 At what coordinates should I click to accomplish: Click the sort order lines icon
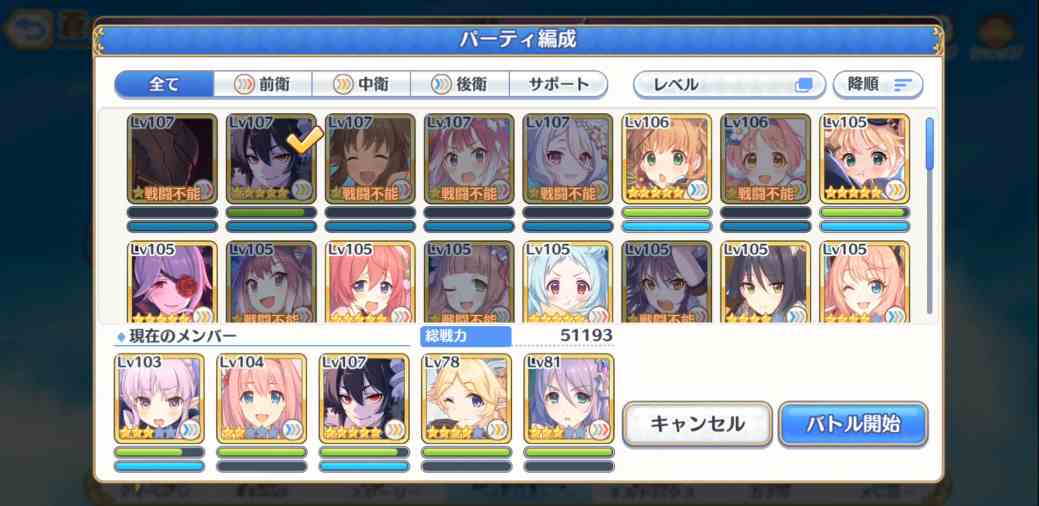pyautogui.click(x=903, y=85)
